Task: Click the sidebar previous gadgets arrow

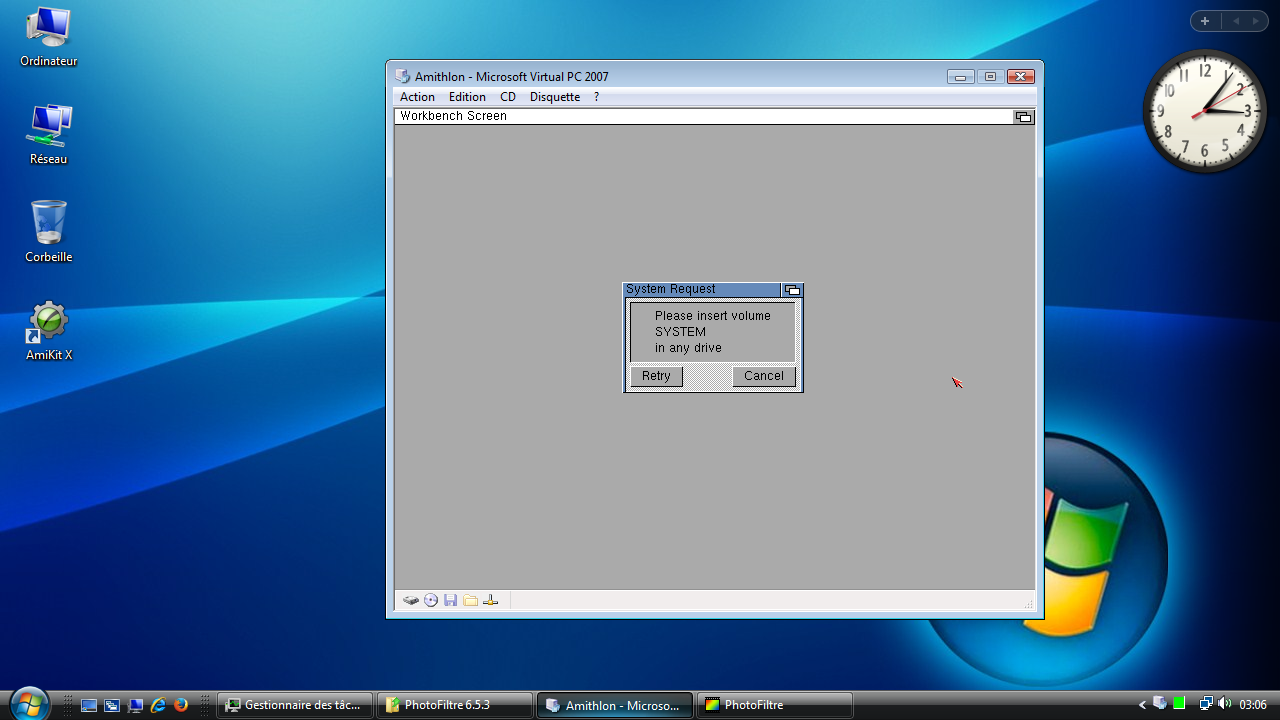Action: tap(1235, 21)
